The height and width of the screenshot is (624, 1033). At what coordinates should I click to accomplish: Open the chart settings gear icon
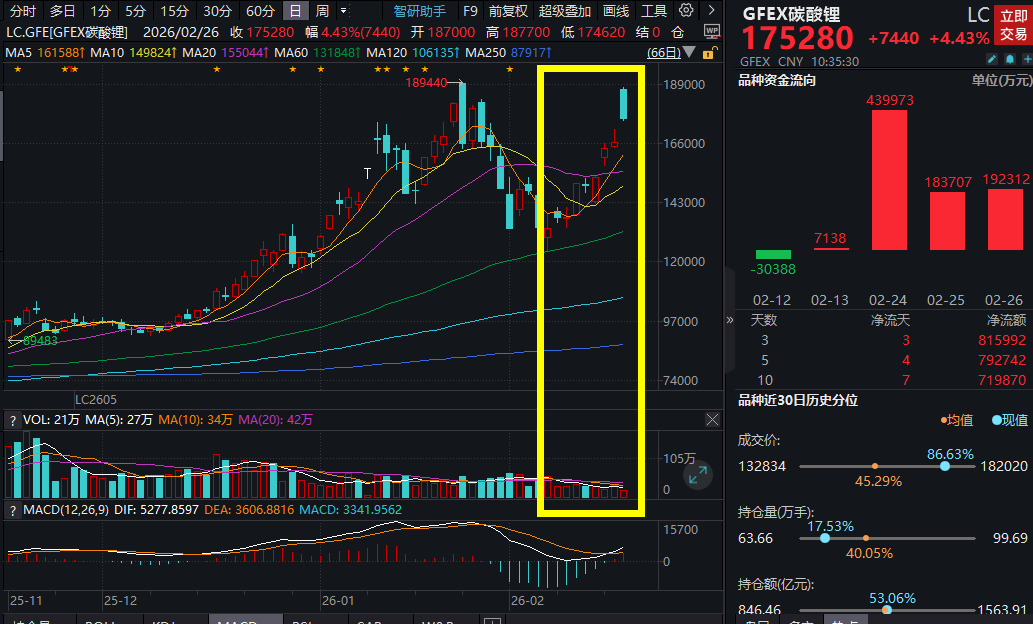[x=686, y=11]
